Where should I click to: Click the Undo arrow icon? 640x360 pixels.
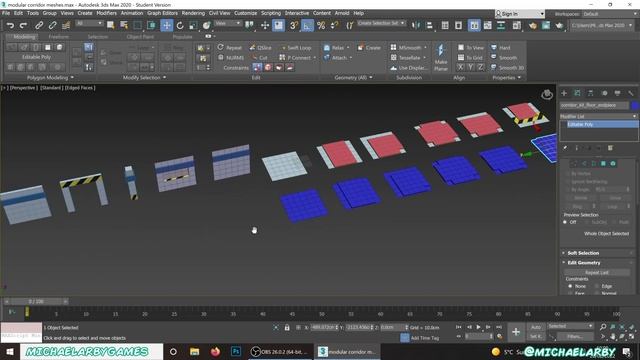(x=10, y=25)
